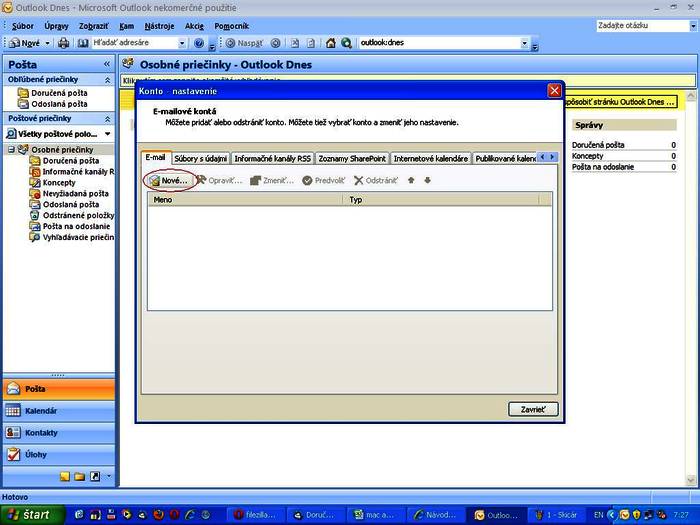Open Pošta mail navigation pane button
This screenshot has height=525, width=700.
pyautogui.click(x=59, y=389)
